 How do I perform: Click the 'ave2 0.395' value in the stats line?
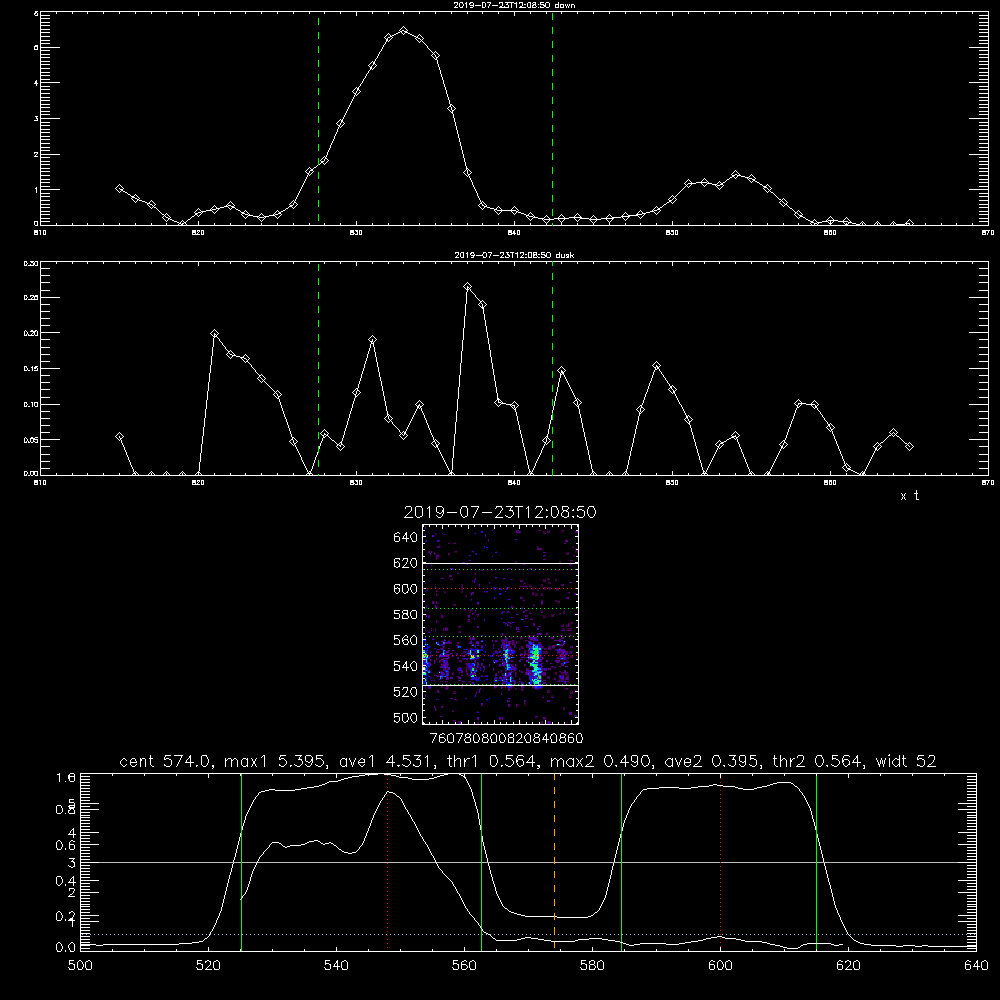tap(713, 761)
